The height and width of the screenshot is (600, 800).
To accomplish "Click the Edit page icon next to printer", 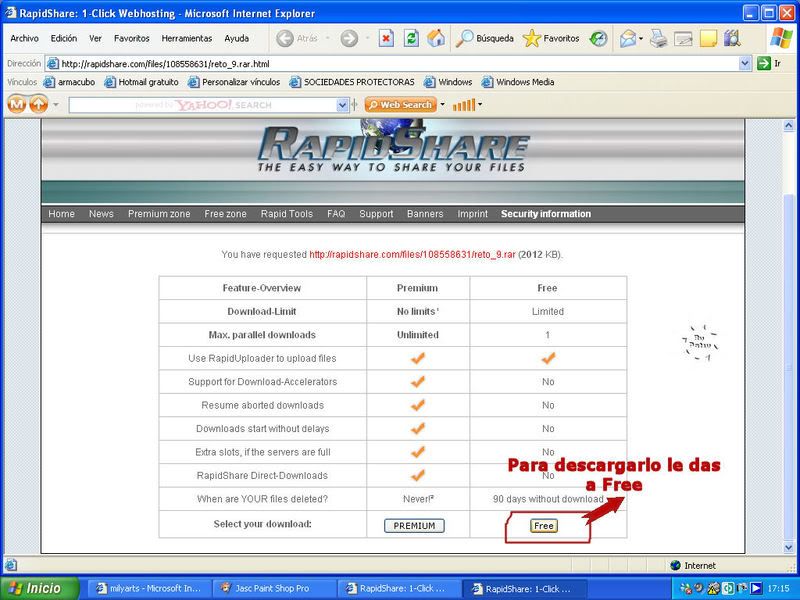I will [x=683, y=38].
